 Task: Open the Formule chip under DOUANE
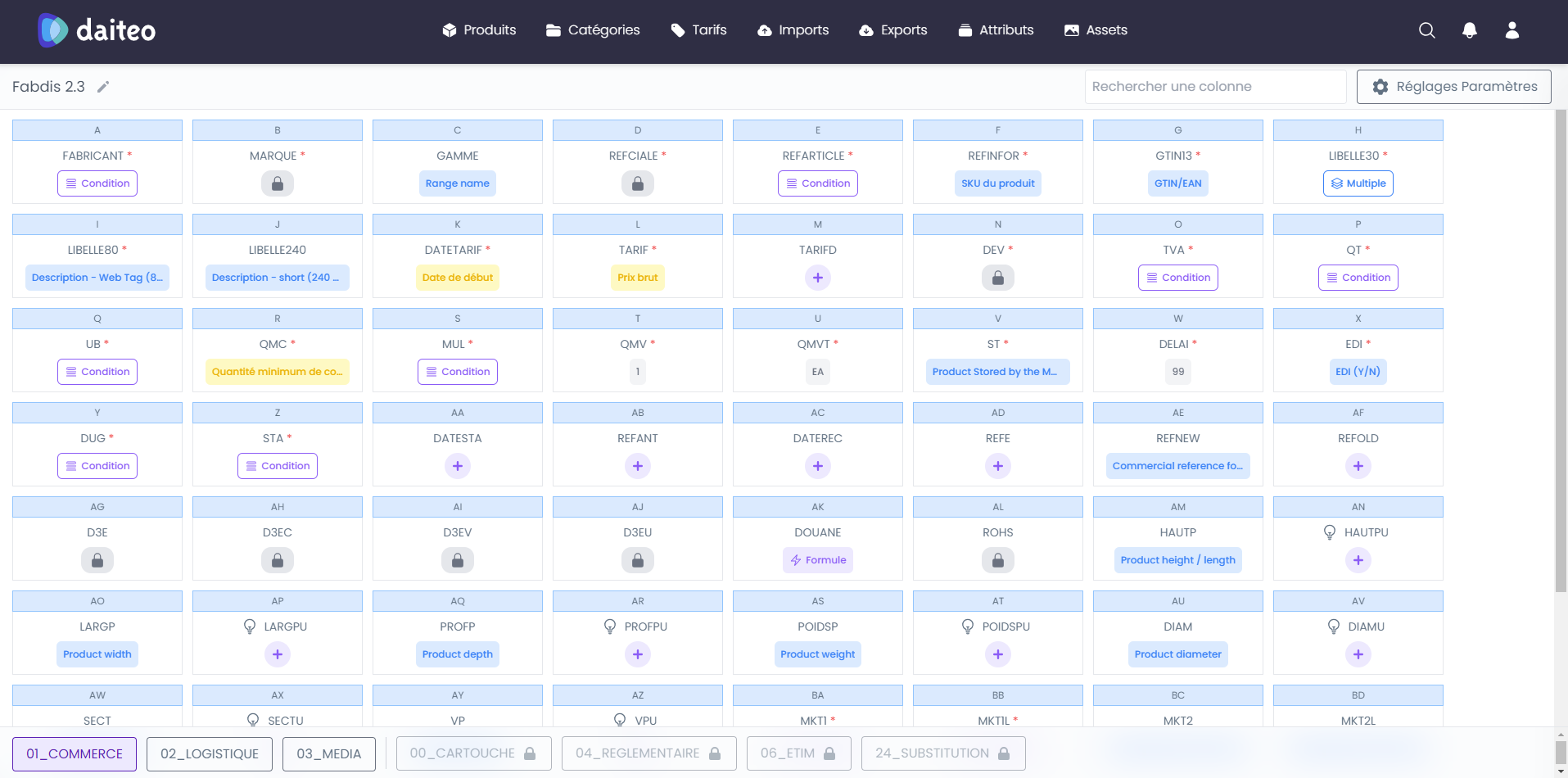817,560
